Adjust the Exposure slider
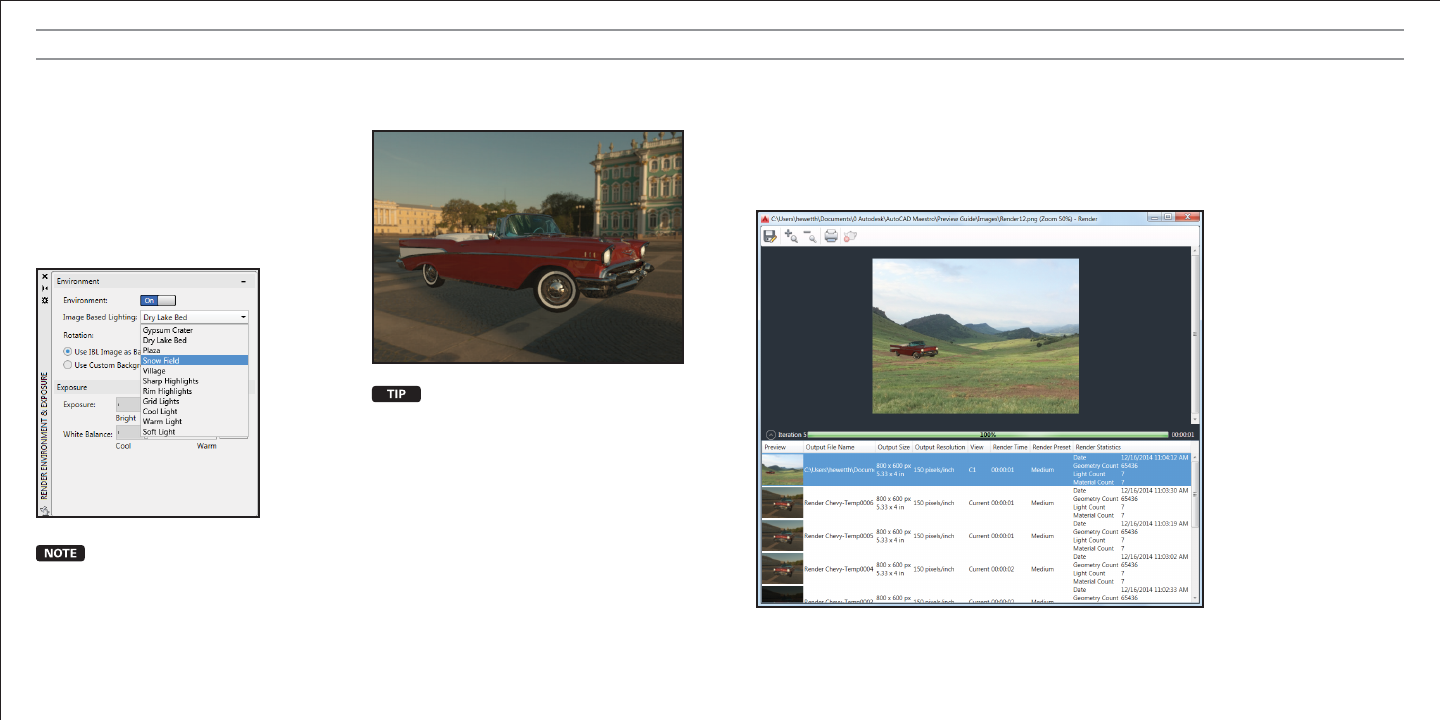 pyautogui.click(x=128, y=404)
